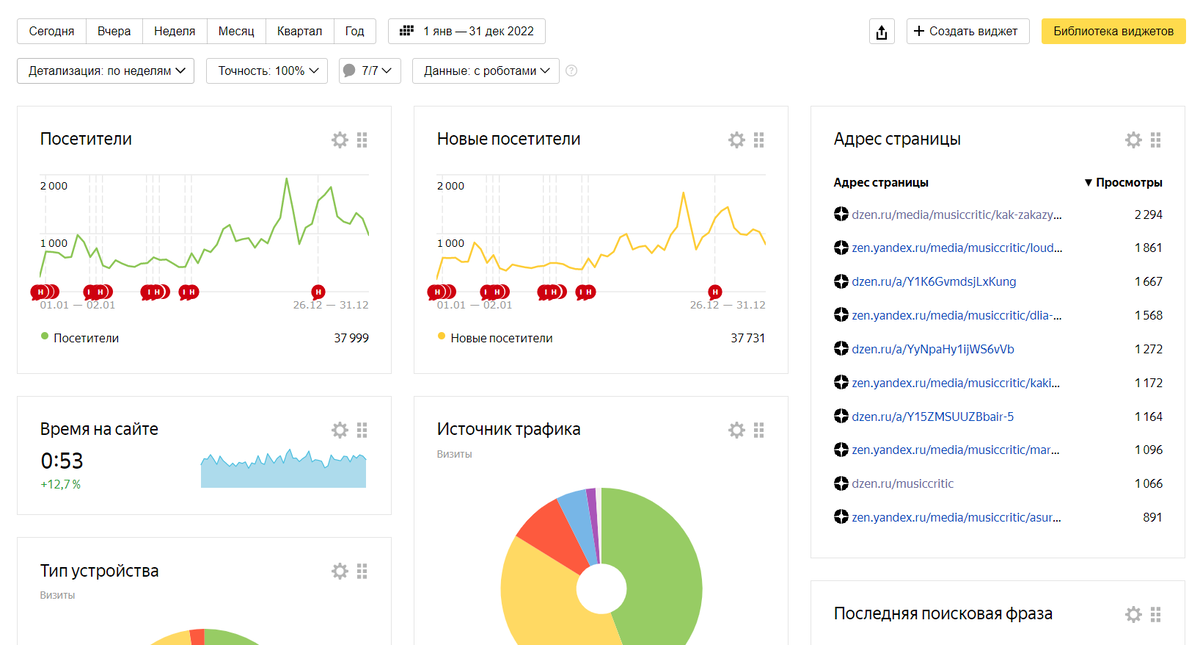Image resolution: width=1200 pixels, height=645 pixels.
Task: Open zen.yandex.ru/media/musiccritic/mar link
Action: point(957,450)
